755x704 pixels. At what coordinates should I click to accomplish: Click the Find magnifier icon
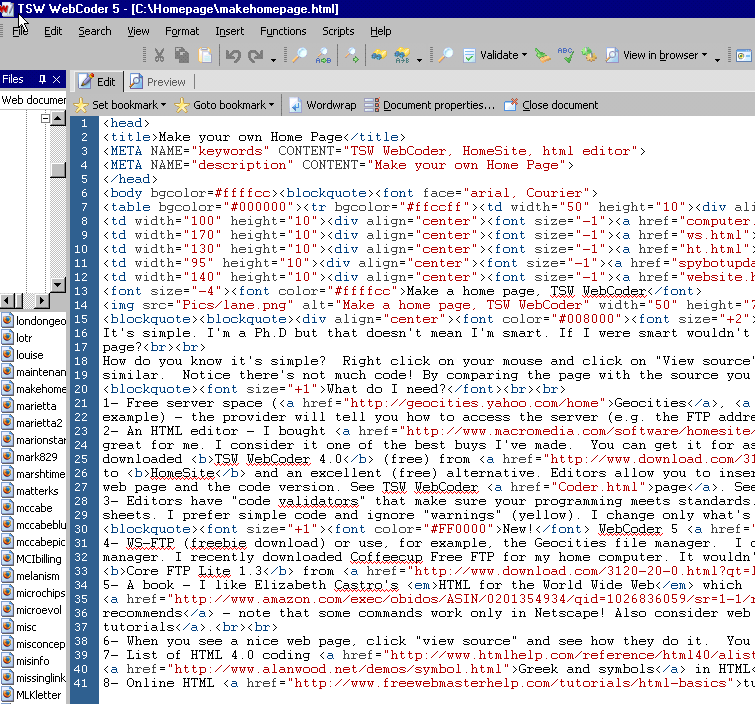299,55
